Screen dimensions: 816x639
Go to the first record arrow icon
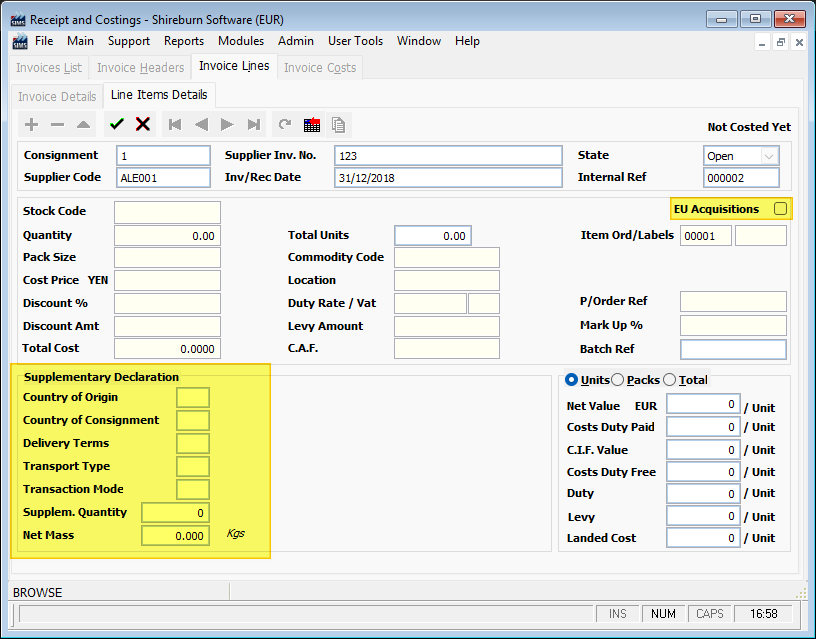point(175,124)
